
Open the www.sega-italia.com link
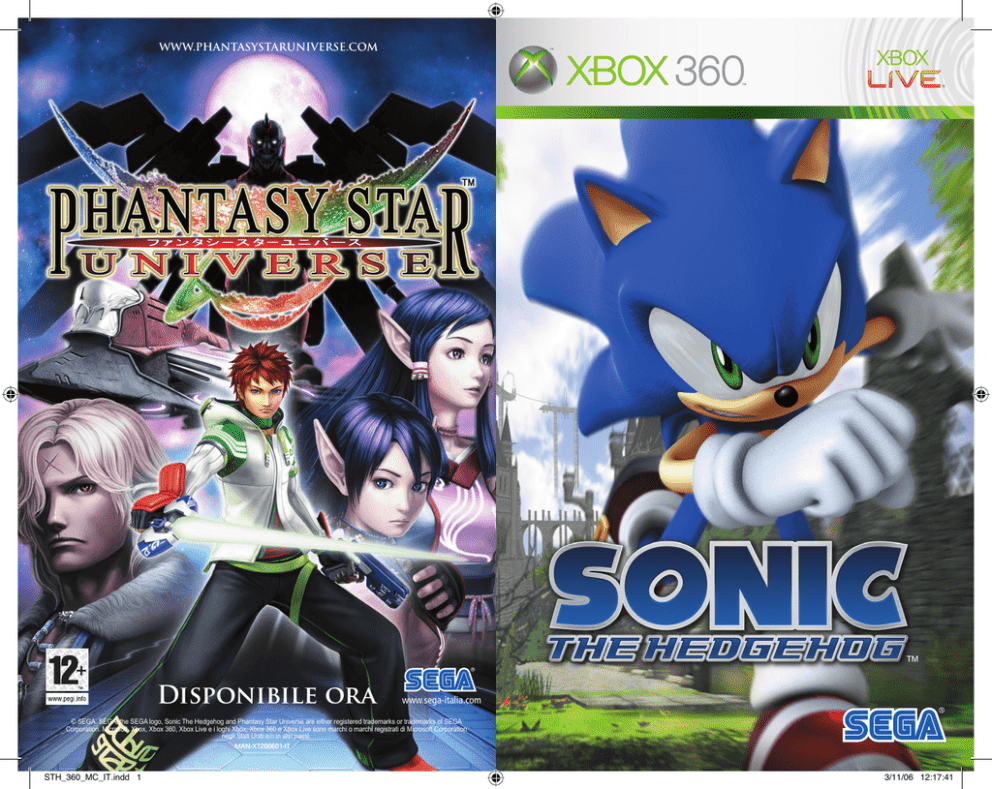[441, 700]
